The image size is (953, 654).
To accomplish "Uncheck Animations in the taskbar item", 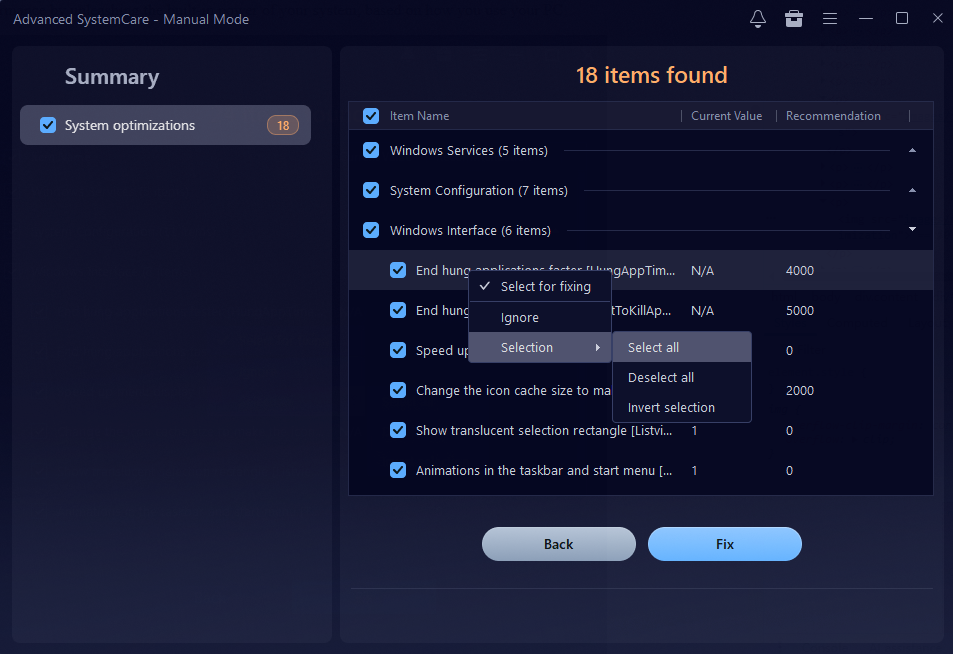I will tap(398, 470).
